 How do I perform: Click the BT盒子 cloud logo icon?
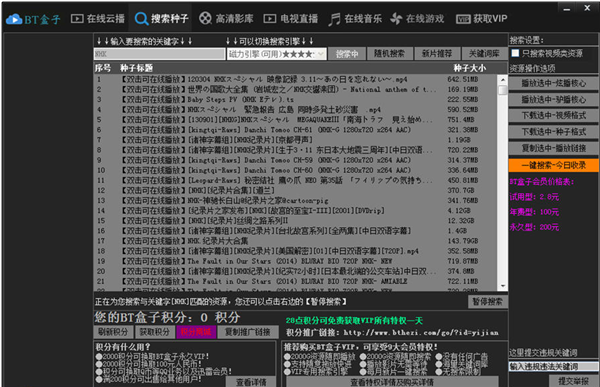[14, 19]
